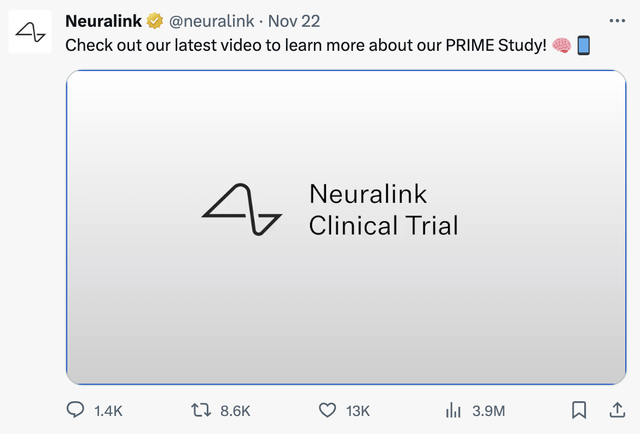Click the gold verified badge
This screenshot has width=640, height=434.
point(155,20)
